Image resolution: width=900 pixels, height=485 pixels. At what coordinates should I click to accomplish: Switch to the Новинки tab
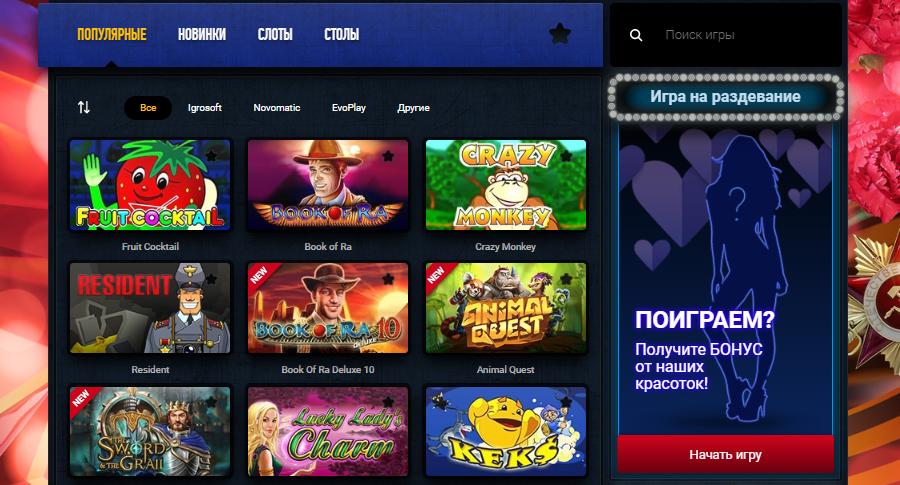click(x=201, y=34)
